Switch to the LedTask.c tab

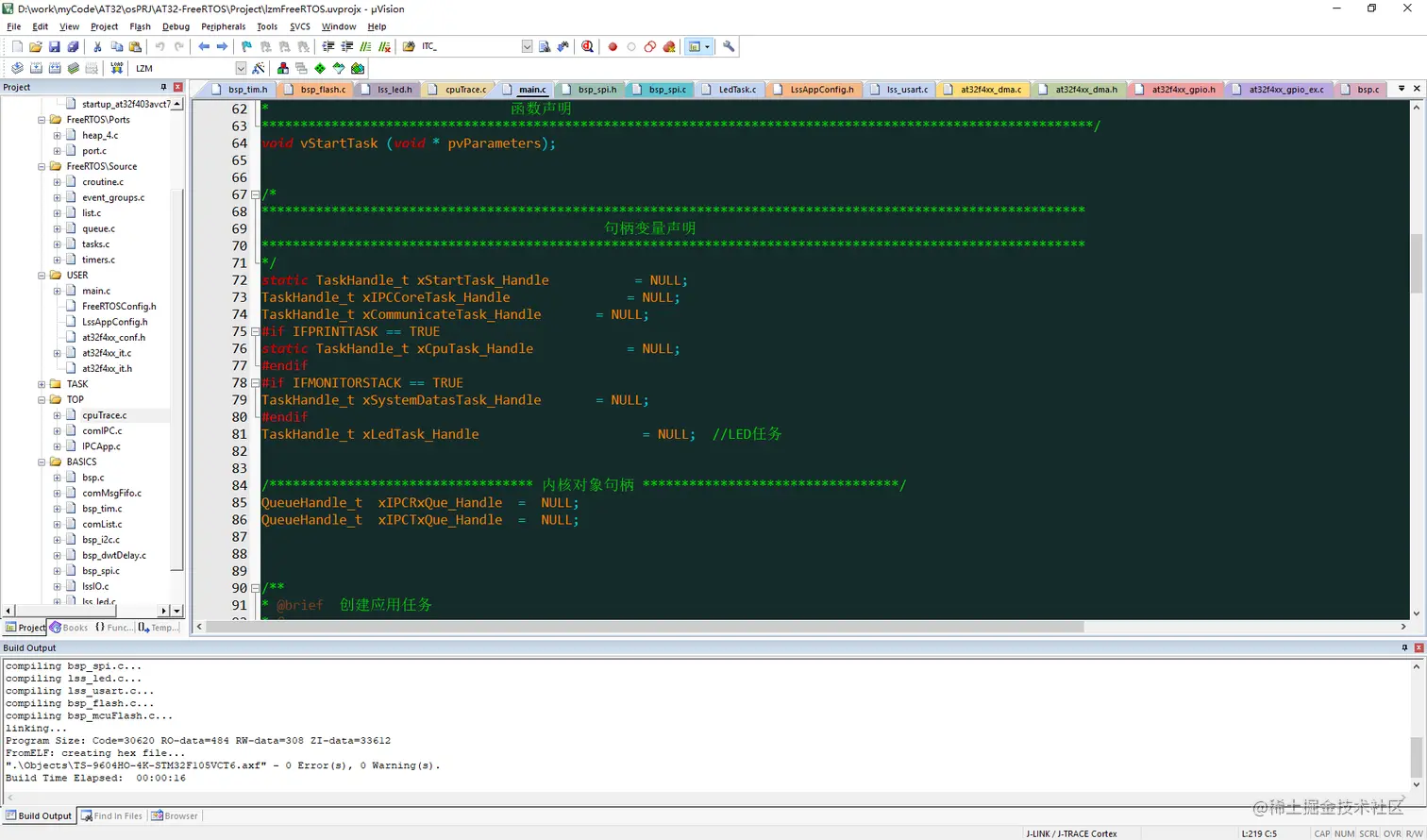pos(729,90)
